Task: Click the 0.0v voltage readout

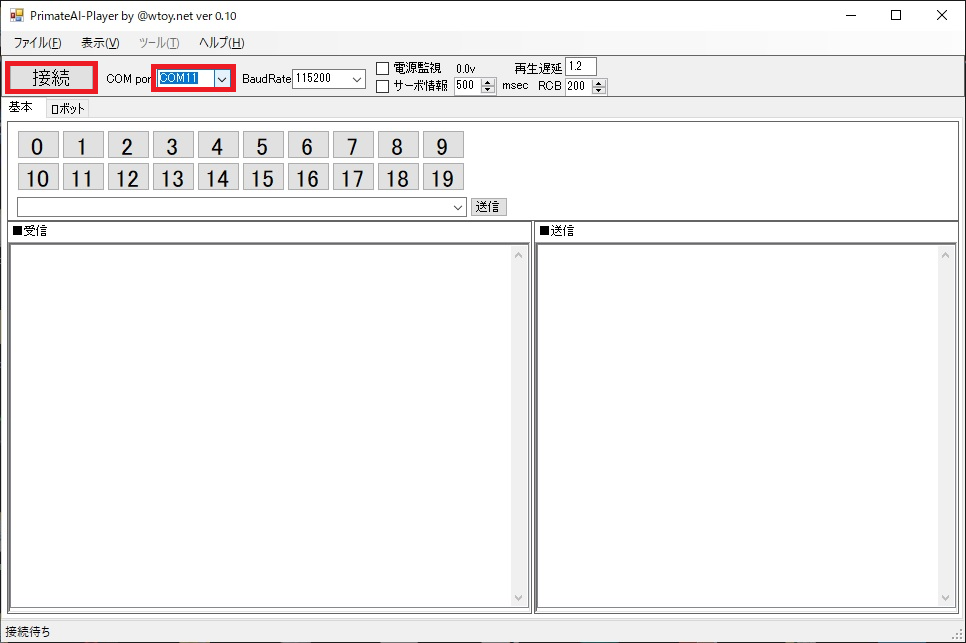Action: 466,69
